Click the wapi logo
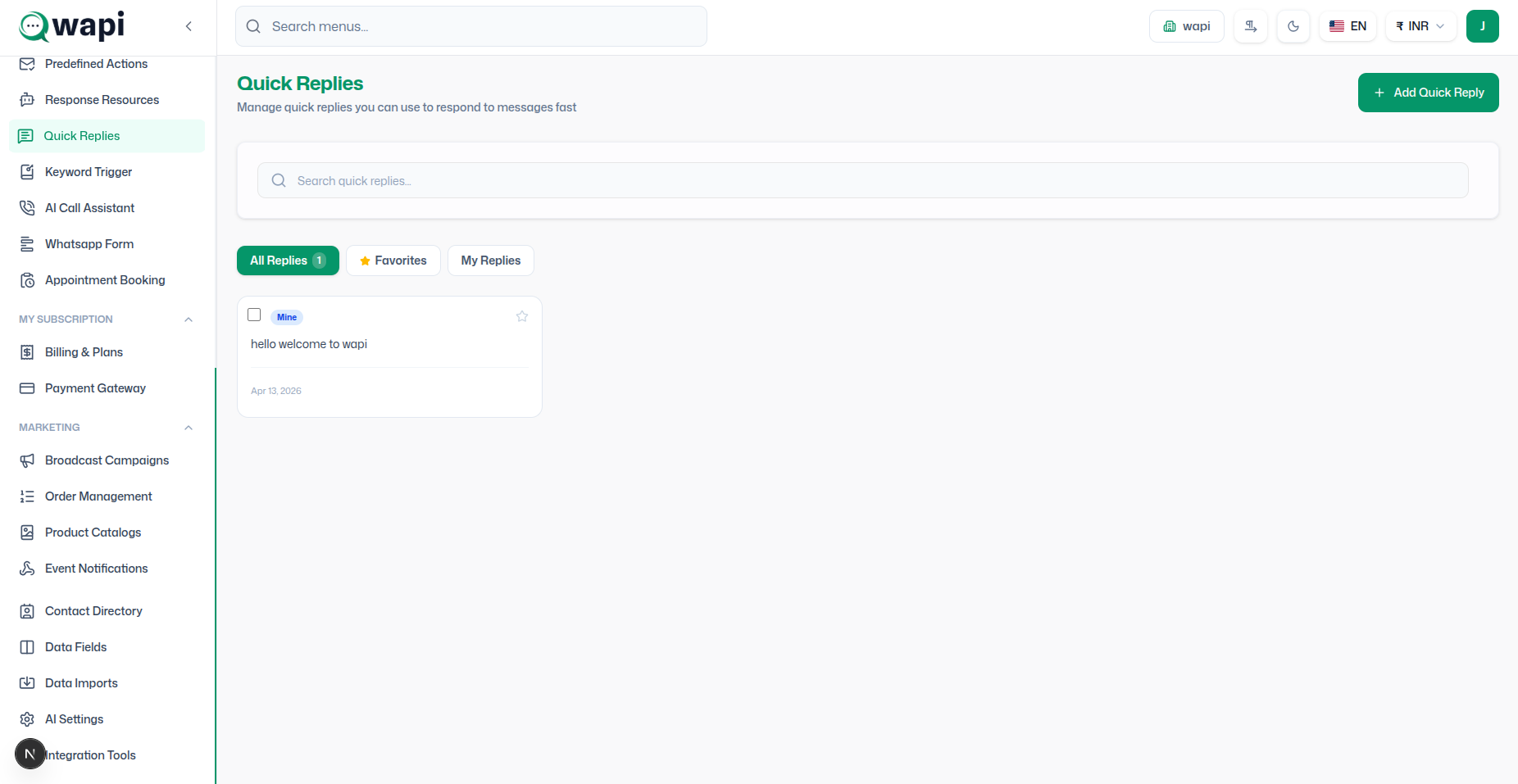Screen dimensions: 1518x784 72,25
